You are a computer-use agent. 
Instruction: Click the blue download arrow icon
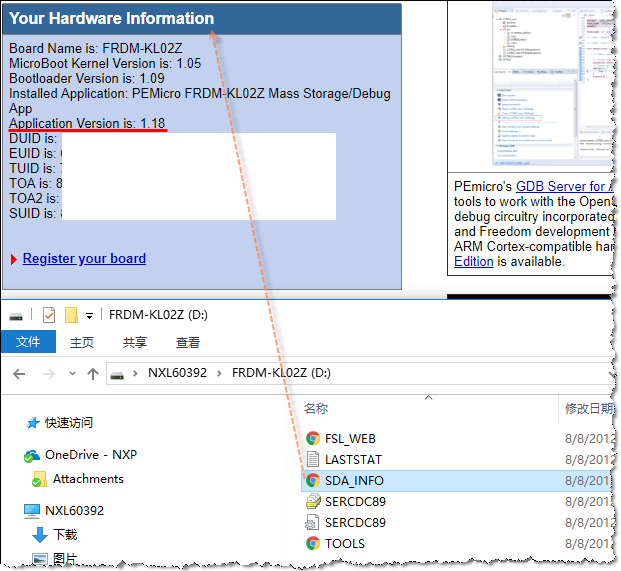click(40, 535)
